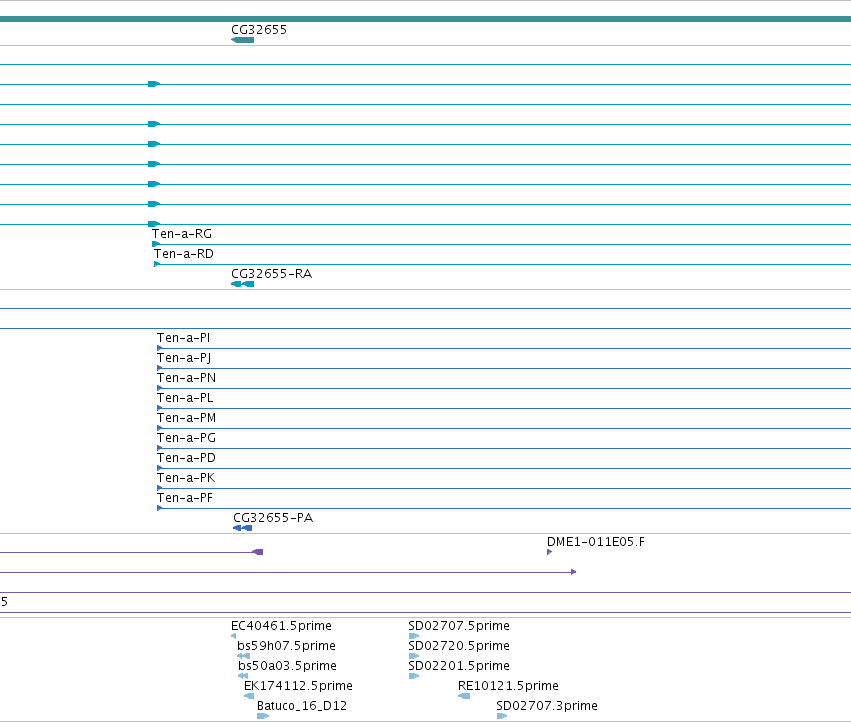Screen dimensions: 851x722
Task: Select the Ten-a-PI protein label
Action: (x=183, y=338)
